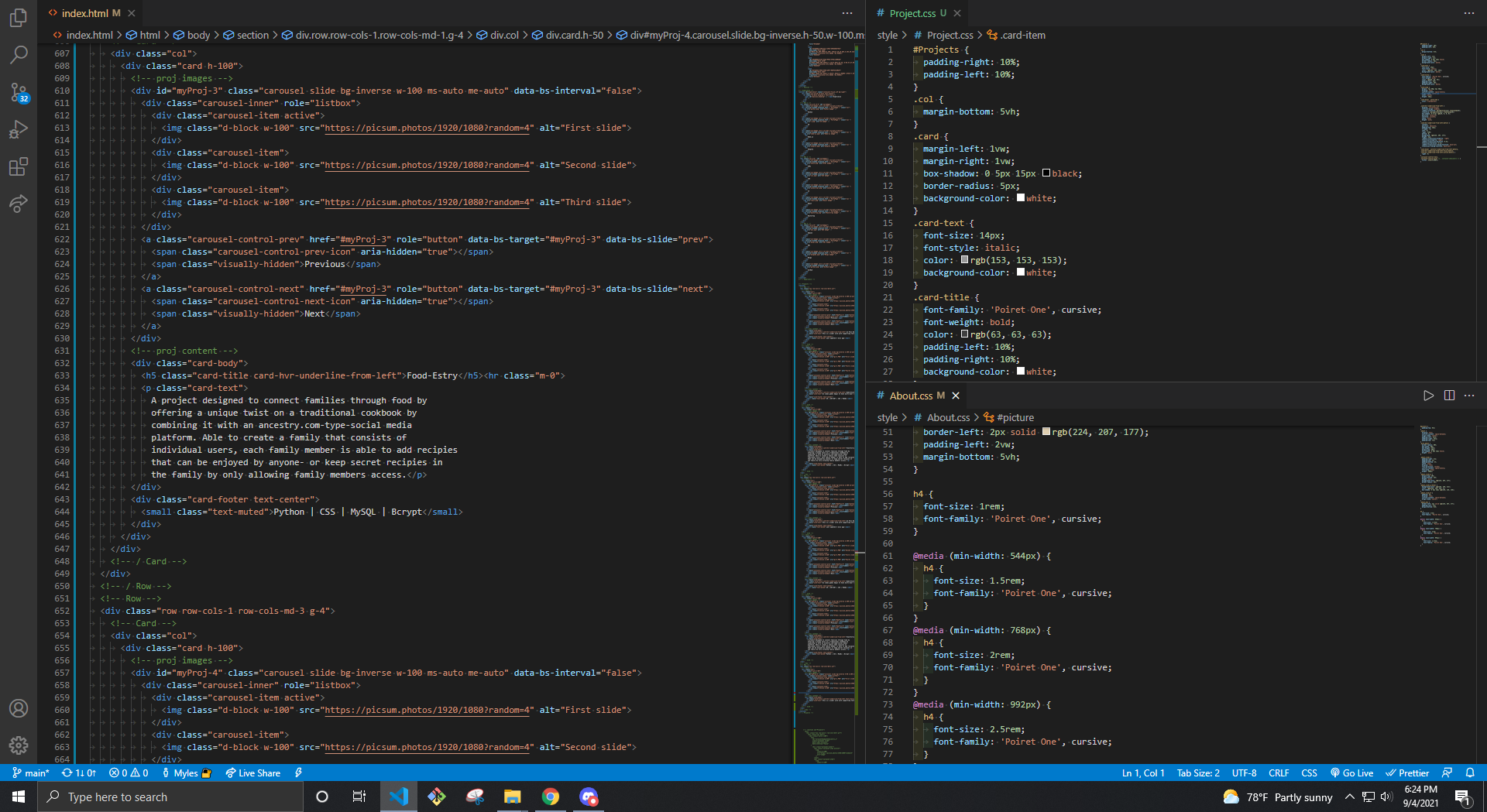
Task: Open rgb(224, 207, 177) border color swatch
Action: click(x=1046, y=432)
